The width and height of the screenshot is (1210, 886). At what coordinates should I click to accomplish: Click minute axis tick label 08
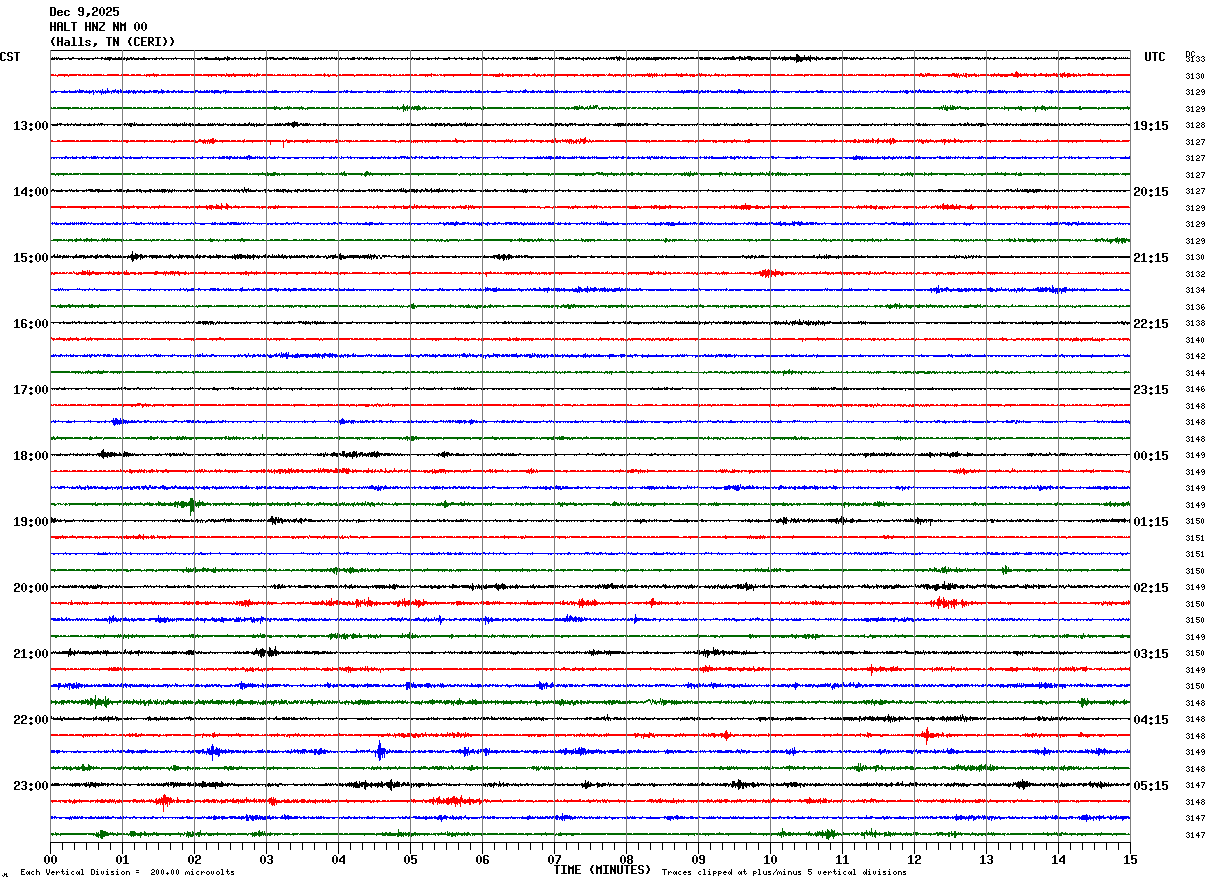coord(626,859)
